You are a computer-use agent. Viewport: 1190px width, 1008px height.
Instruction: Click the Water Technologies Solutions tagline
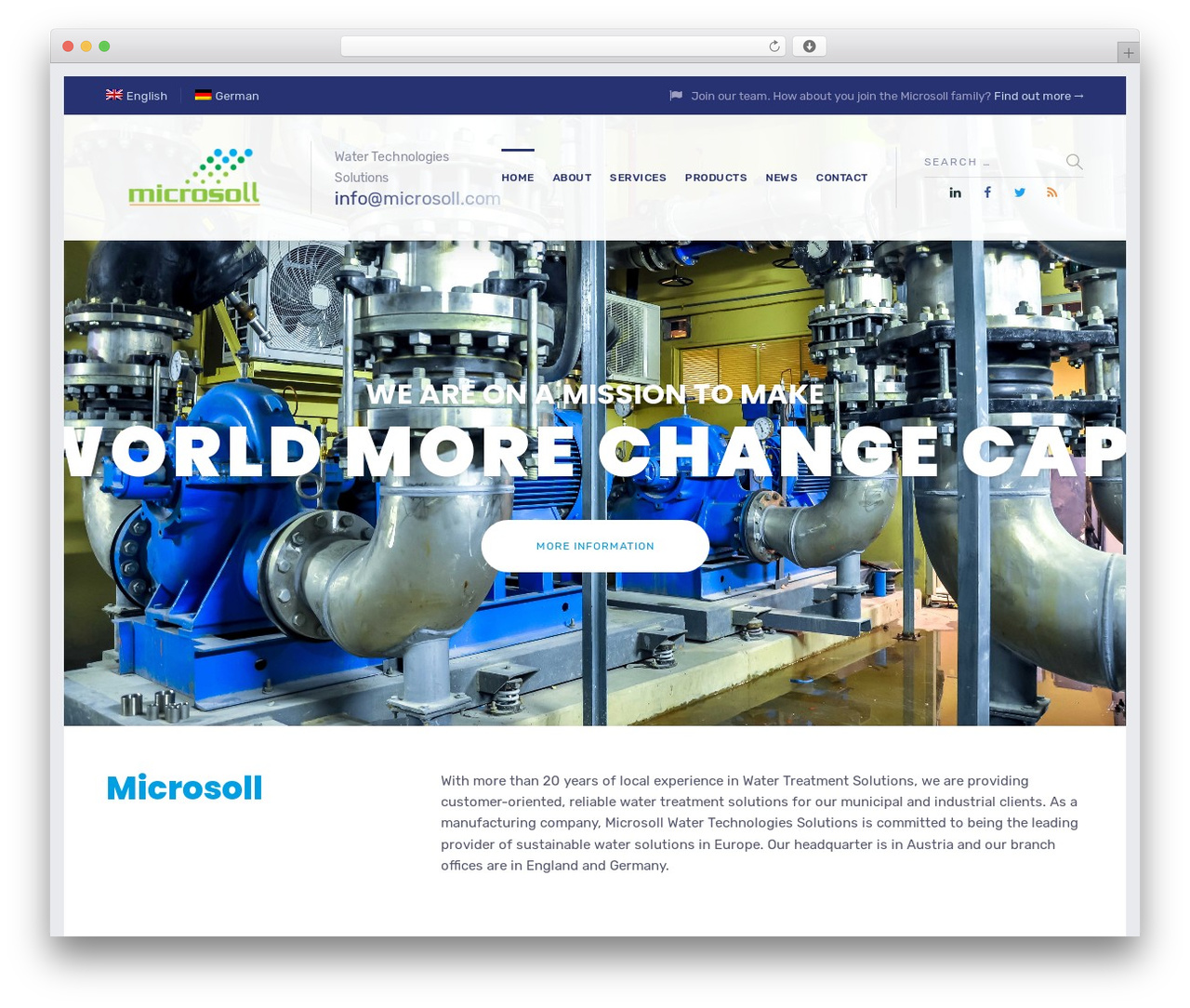pos(391,166)
